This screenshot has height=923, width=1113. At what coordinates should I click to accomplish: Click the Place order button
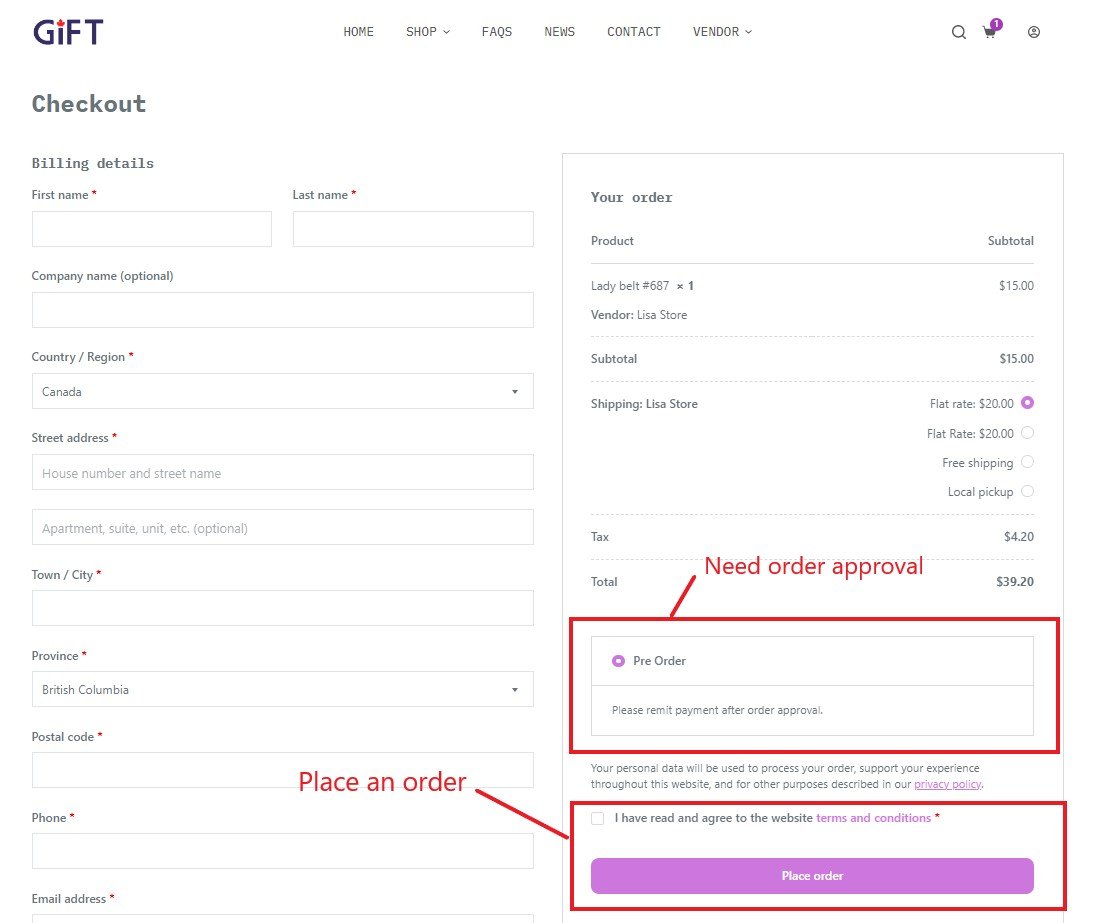[x=812, y=876]
